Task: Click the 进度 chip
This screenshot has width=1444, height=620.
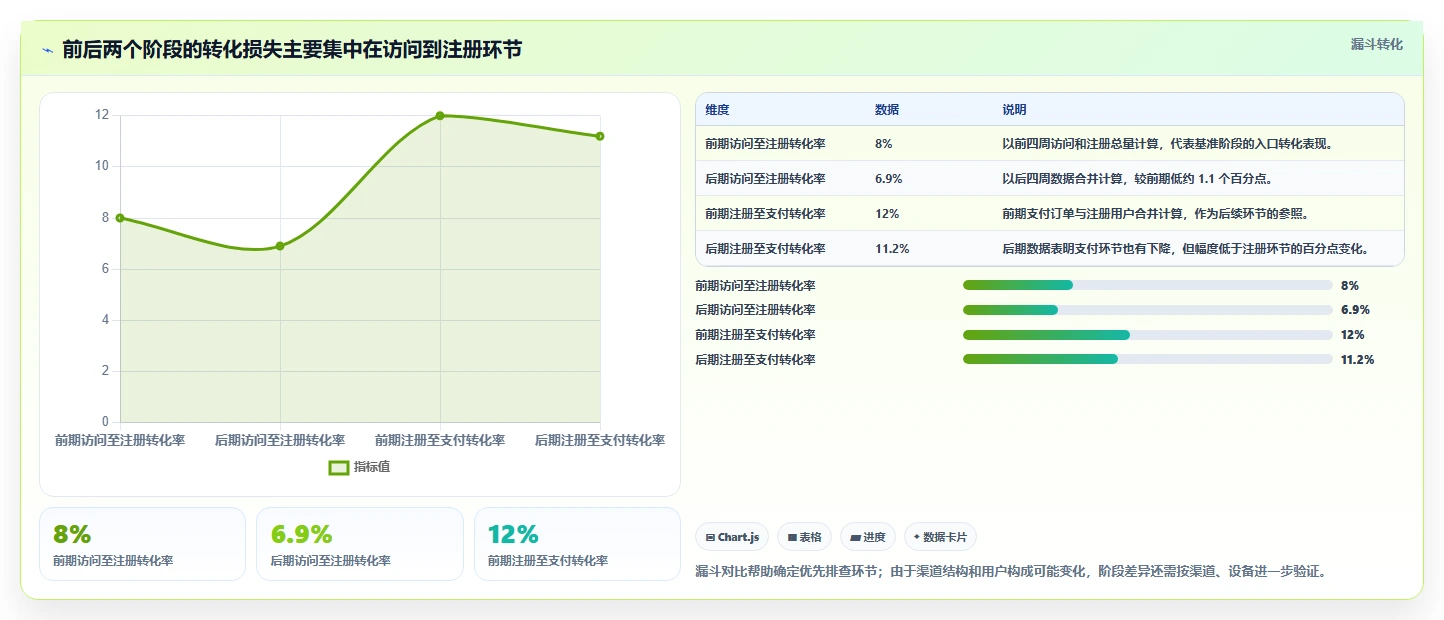Action: click(x=868, y=537)
